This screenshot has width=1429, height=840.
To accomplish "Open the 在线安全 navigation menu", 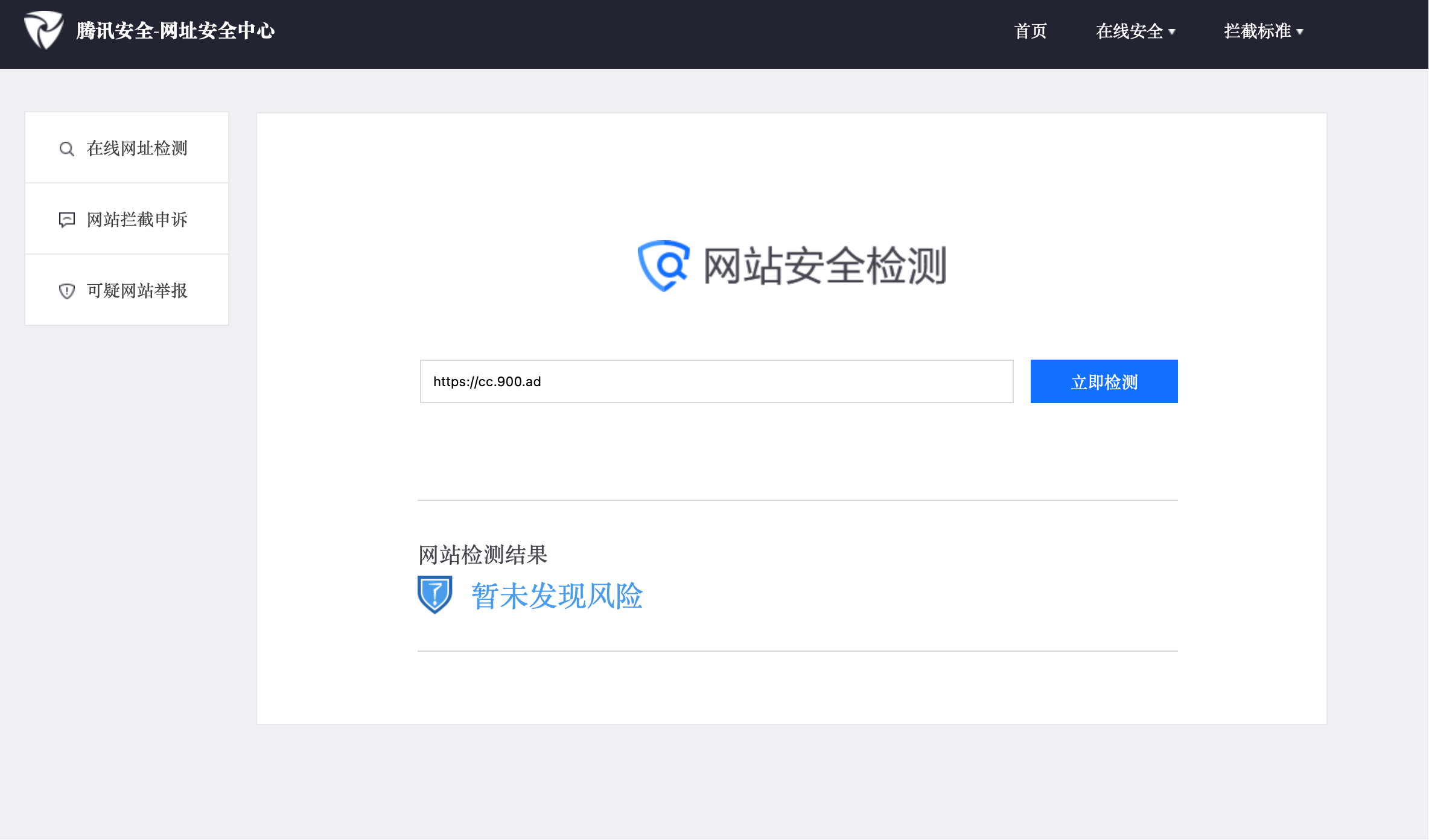I will [x=1128, y=31].
